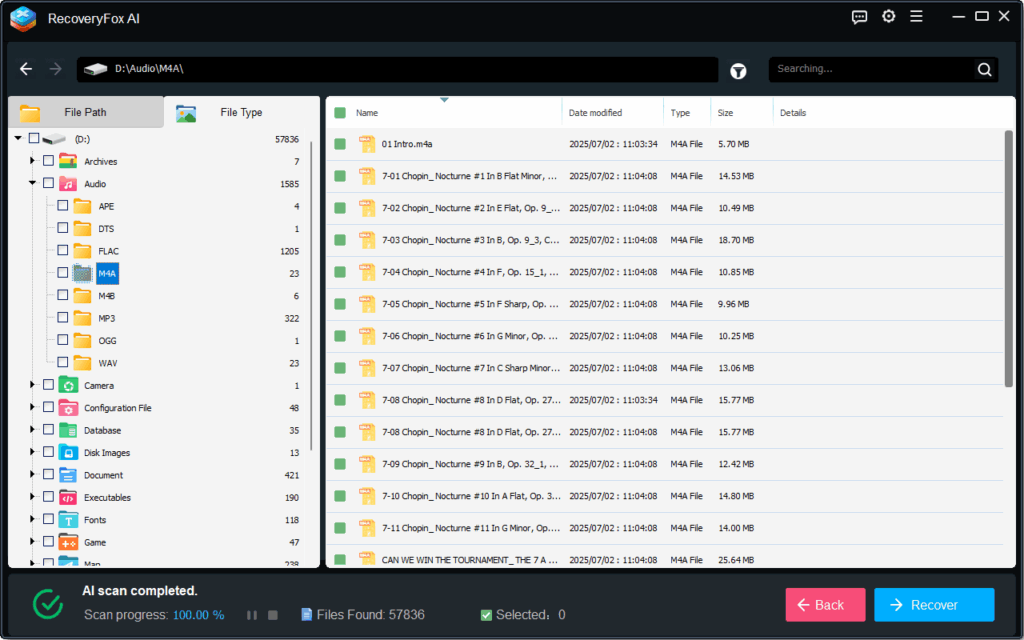Click the pause scan icon

(x=251, y=615)
